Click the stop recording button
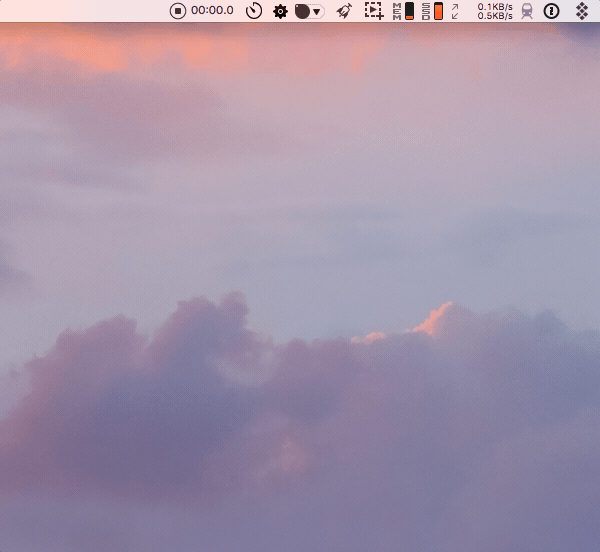 tap(178, 11)
